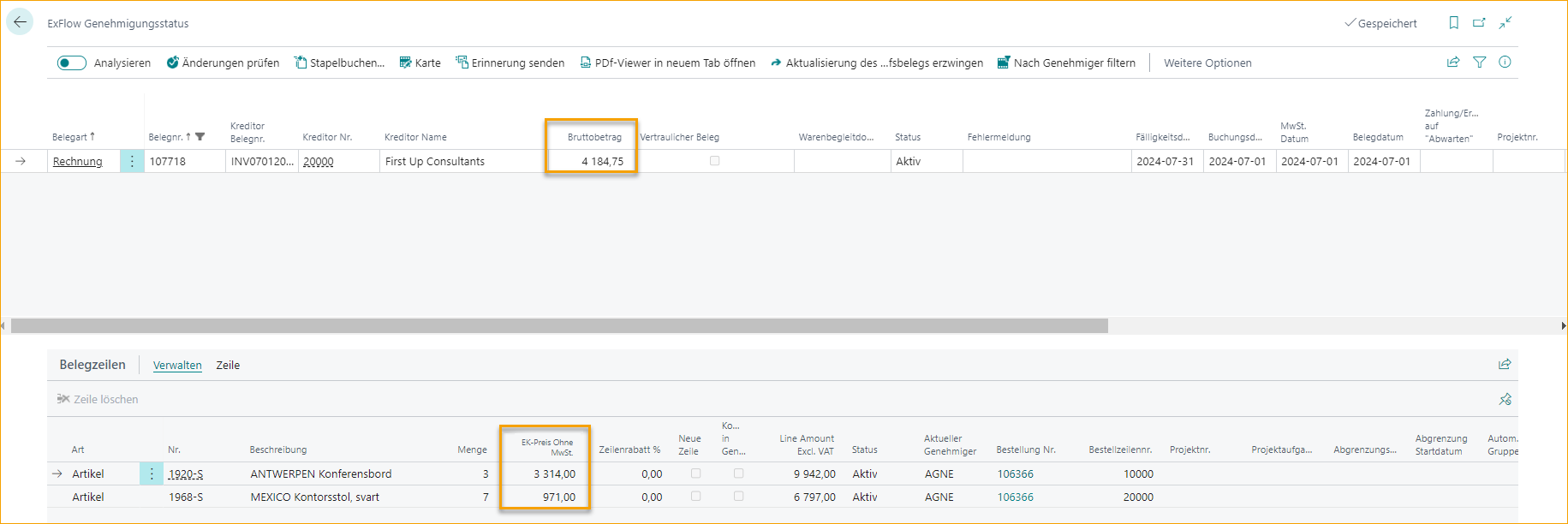This screenshot has width=1568, height=524.
Task: Click the share icon in the top toolbar
Action: [1453, 63]
